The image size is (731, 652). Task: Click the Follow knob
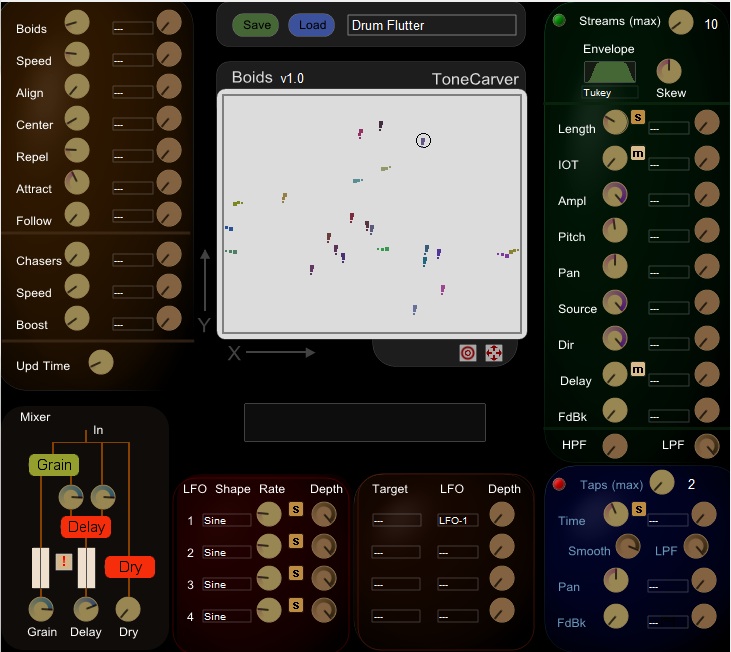(x=77, y=214)
